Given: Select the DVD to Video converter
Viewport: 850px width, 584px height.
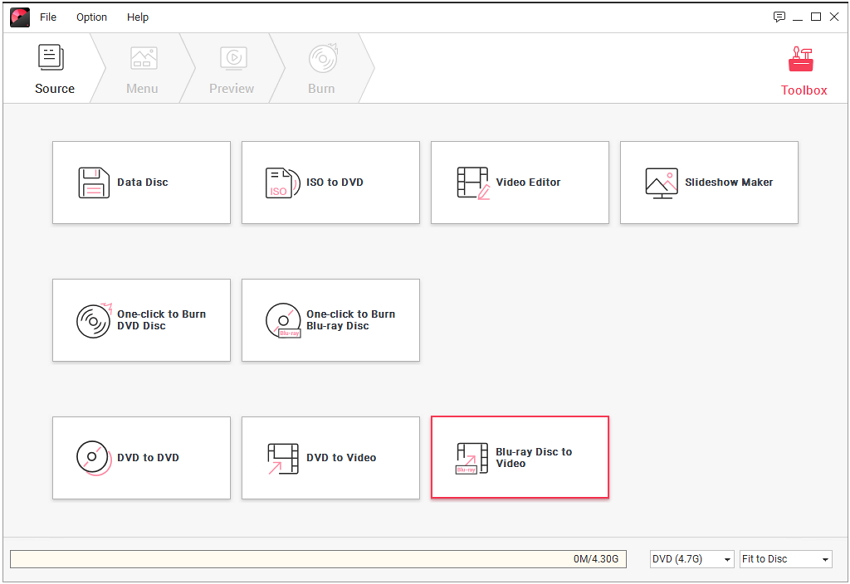Looking at the screenshot, I should [330, 458].
